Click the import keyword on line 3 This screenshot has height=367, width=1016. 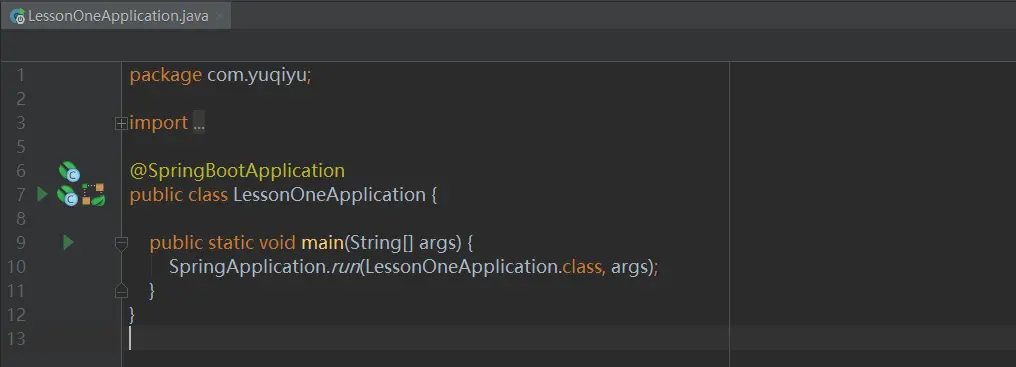point(159,123)
